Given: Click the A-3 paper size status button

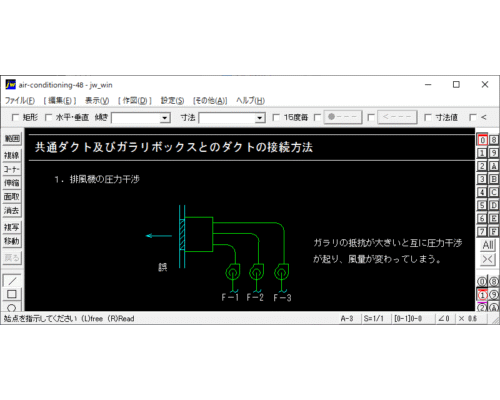Looking at the screenshot, I should (347, 319).
